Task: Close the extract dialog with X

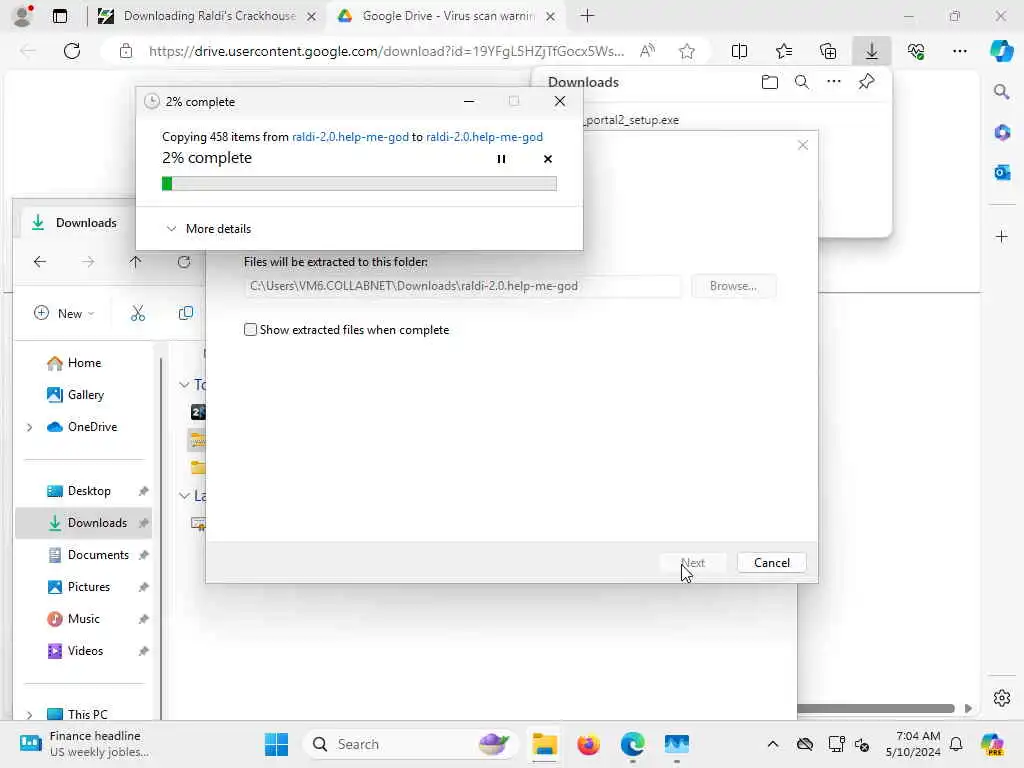Action: point(803,145)
